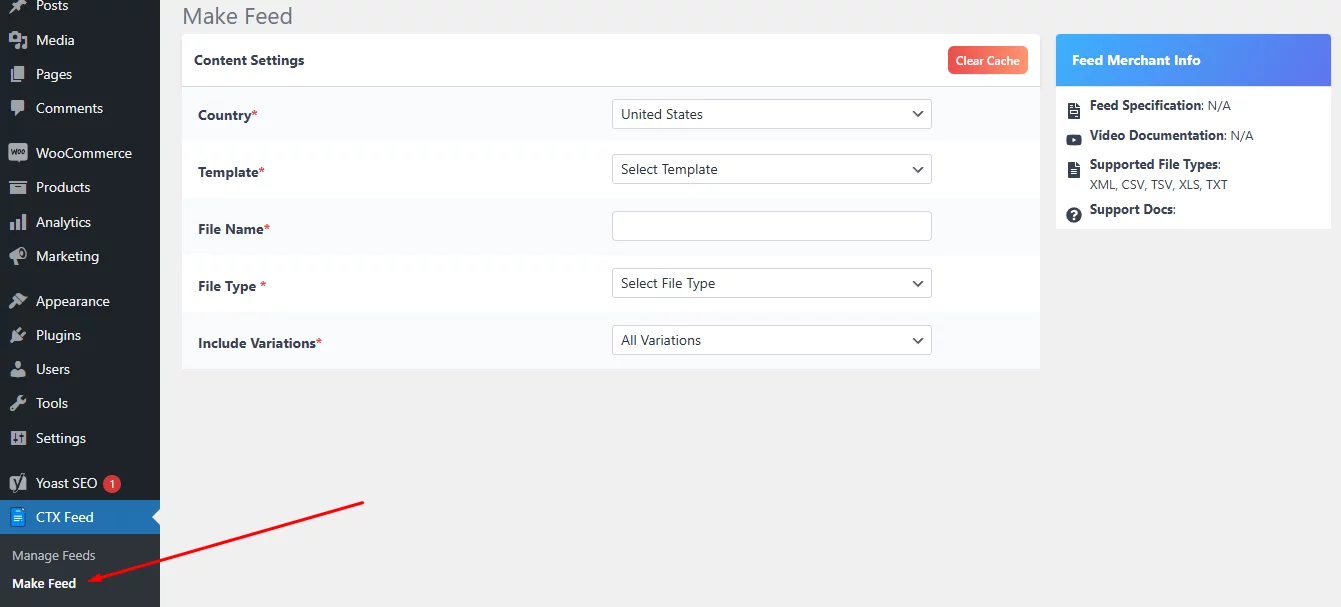
Task: Click the Plugins plug icon
Action: 18,335
